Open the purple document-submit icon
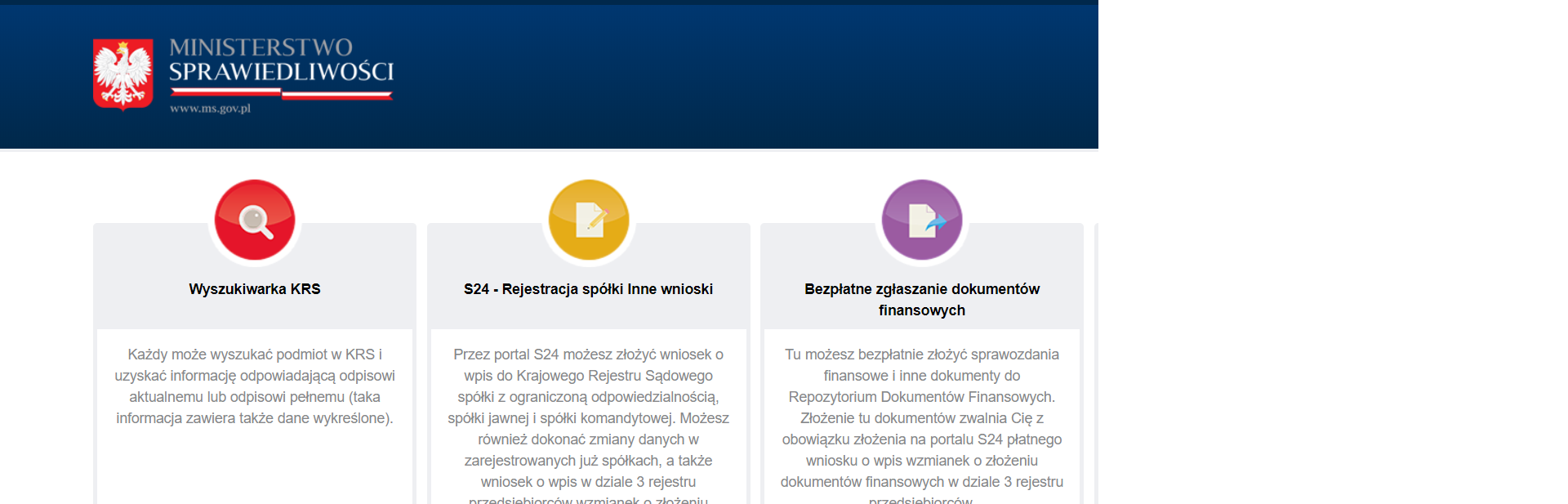 point(922,220)
